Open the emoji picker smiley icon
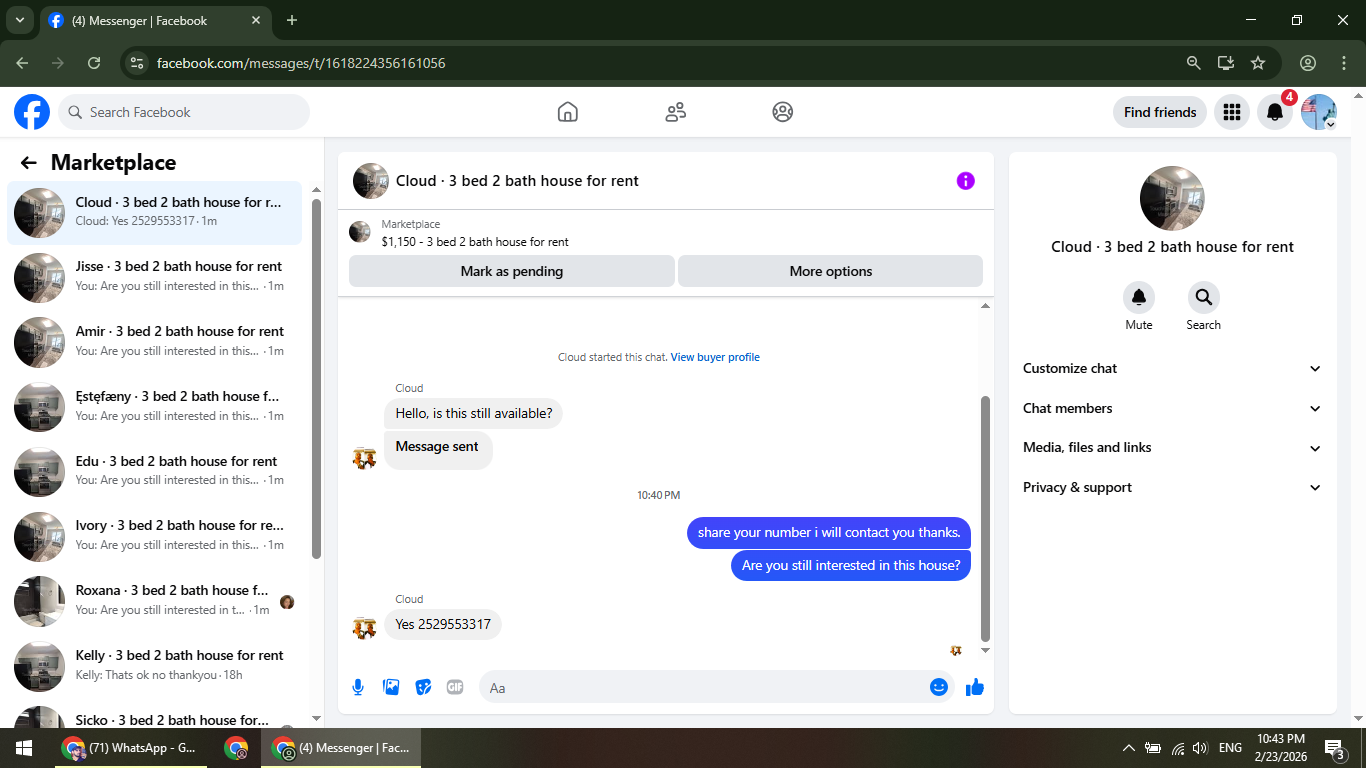This screenshot has width=1366, height=768. click(938, 687)
